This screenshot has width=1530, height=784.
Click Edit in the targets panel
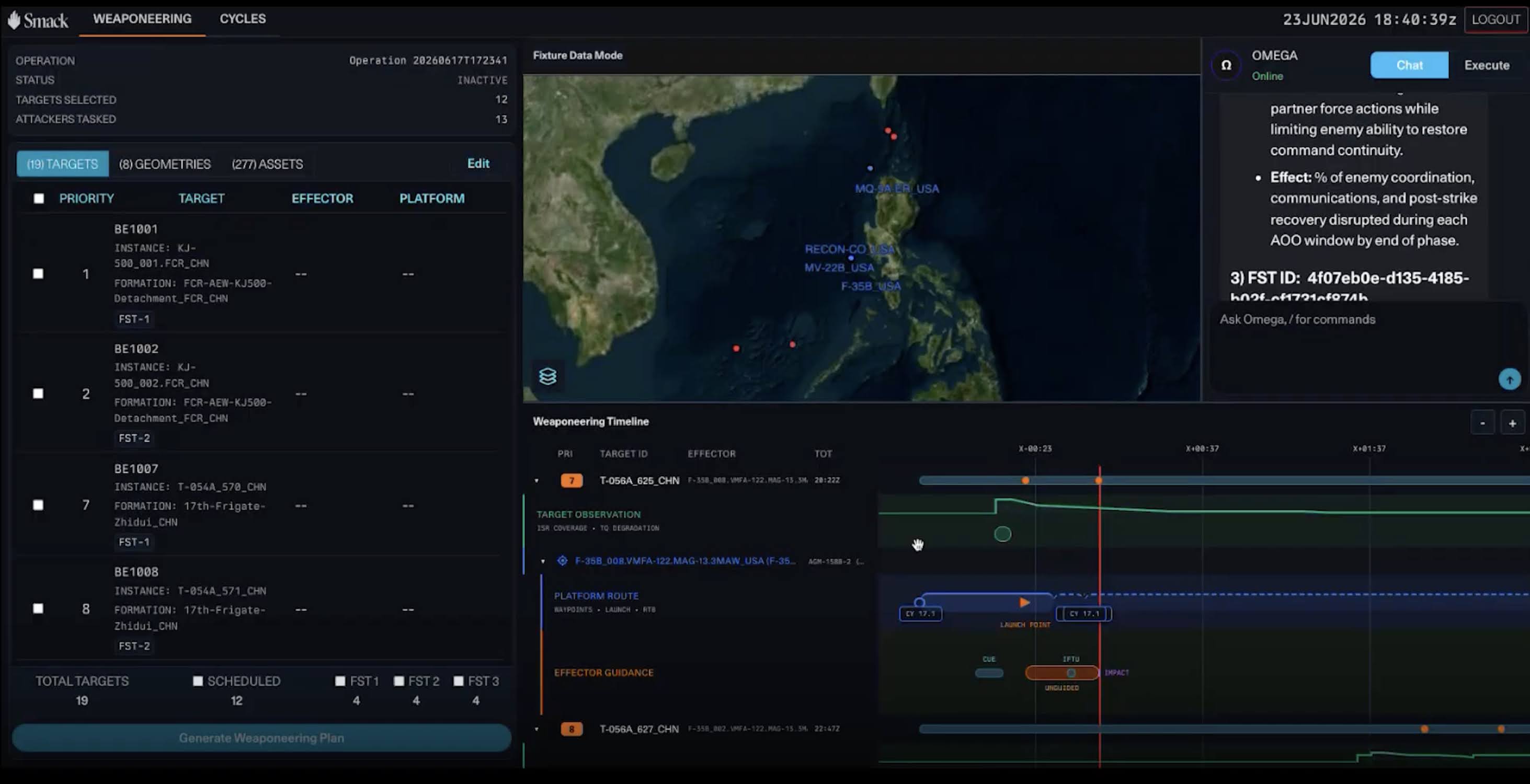(478, 163)
